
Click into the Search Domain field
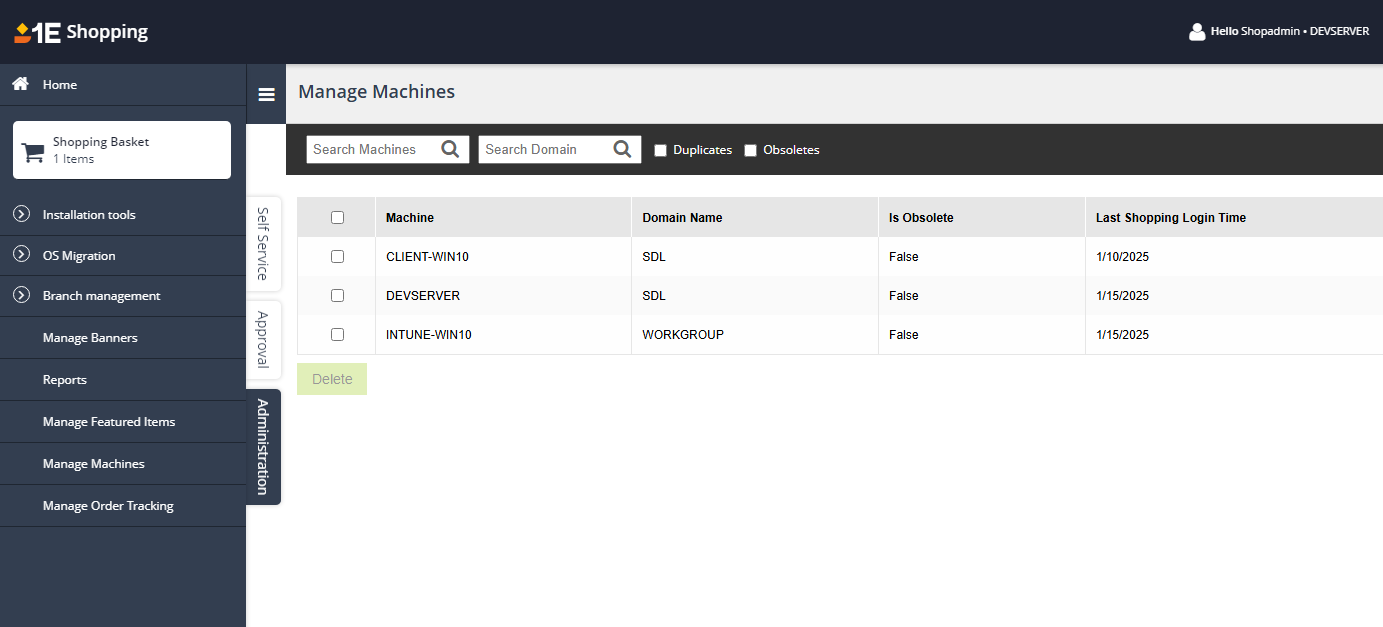543,149
